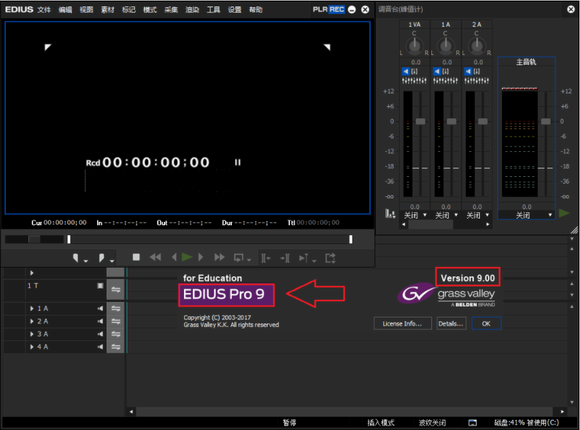Screen dimensions: 580x430
Task: Open the 工具 menu
Action: click(213, 10)
